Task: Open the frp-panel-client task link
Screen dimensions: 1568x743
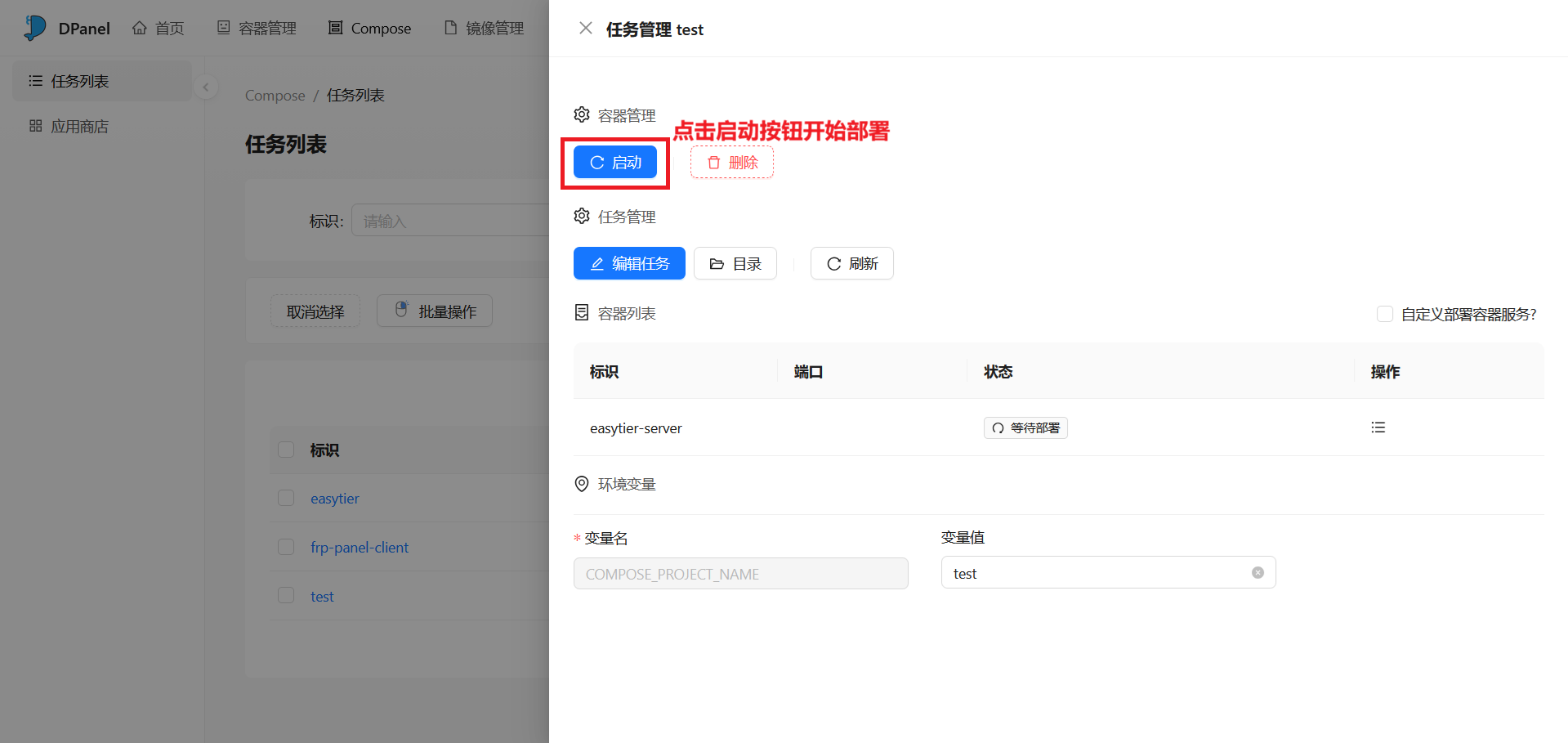Action: (360, 548)
